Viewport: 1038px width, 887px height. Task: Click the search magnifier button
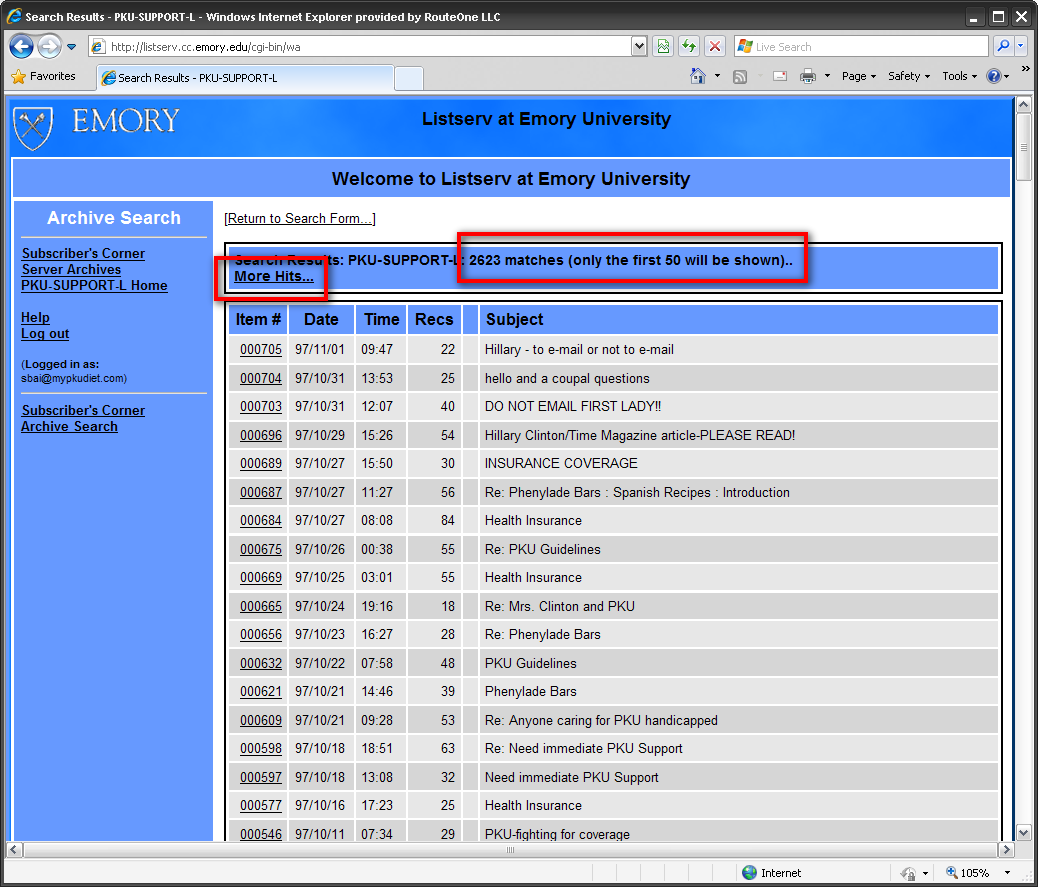(1004, 46)
